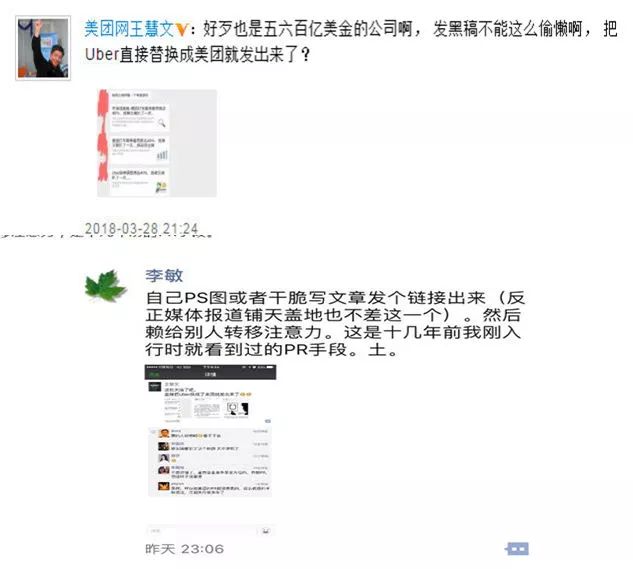The image size is (633, 569).
Task: Click the colorful icon in the third article card
Action: (161, 187)
